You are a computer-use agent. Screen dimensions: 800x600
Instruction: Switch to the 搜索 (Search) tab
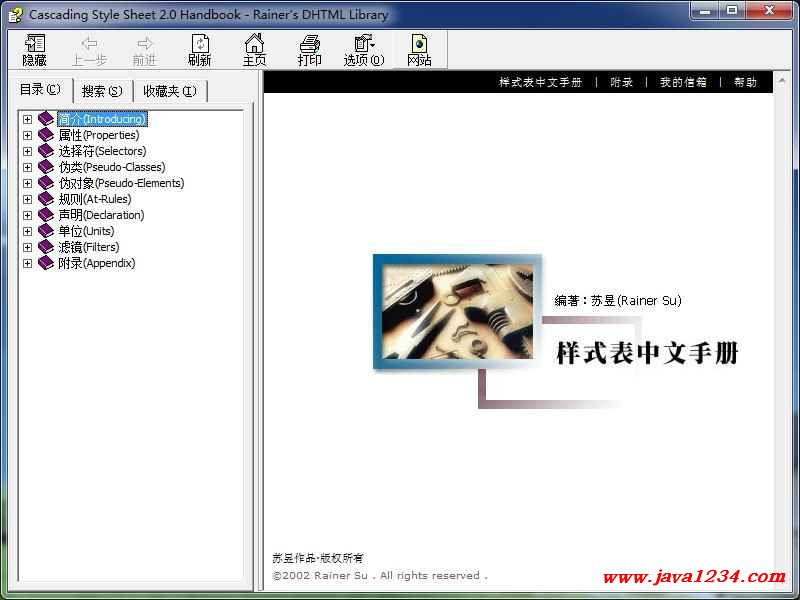coord(101,91)
